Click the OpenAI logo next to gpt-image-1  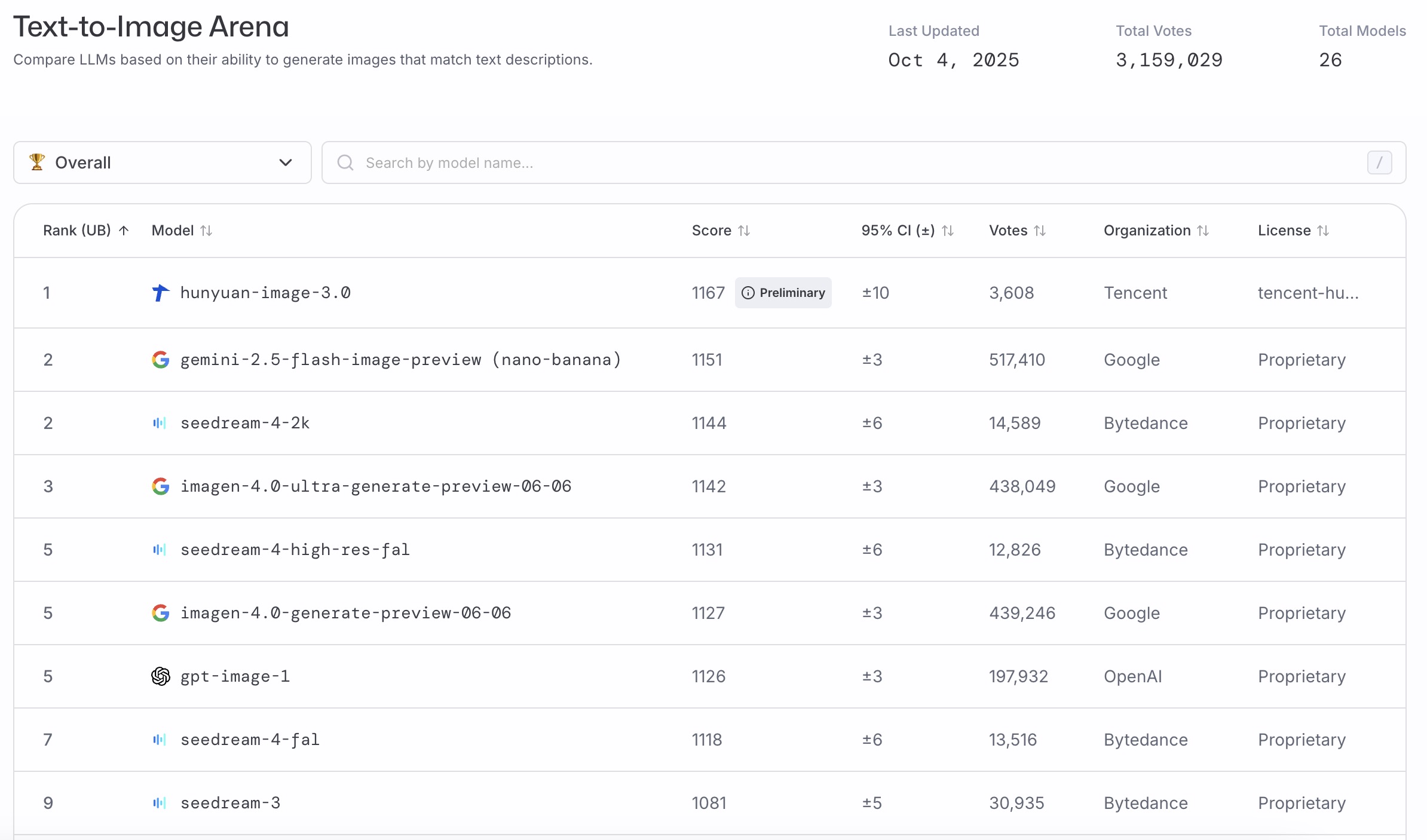point(160,676)
